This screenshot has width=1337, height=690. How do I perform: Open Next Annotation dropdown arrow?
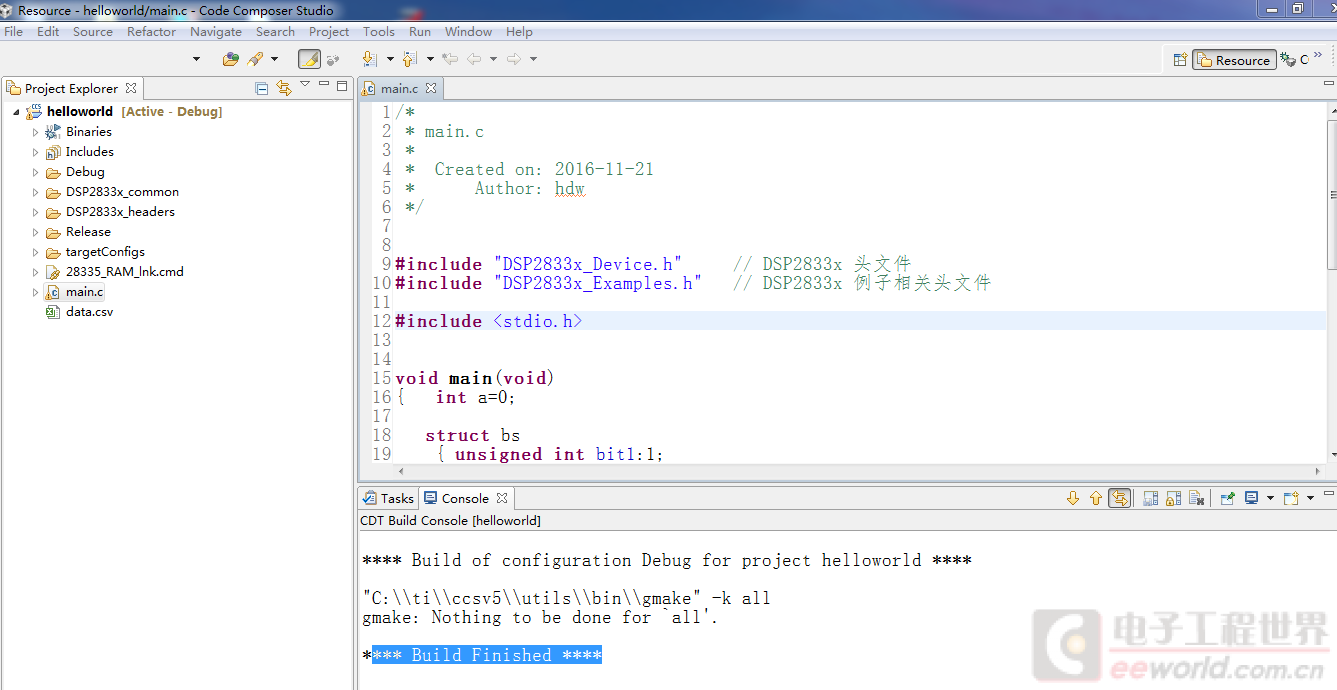tap(389, 59)
